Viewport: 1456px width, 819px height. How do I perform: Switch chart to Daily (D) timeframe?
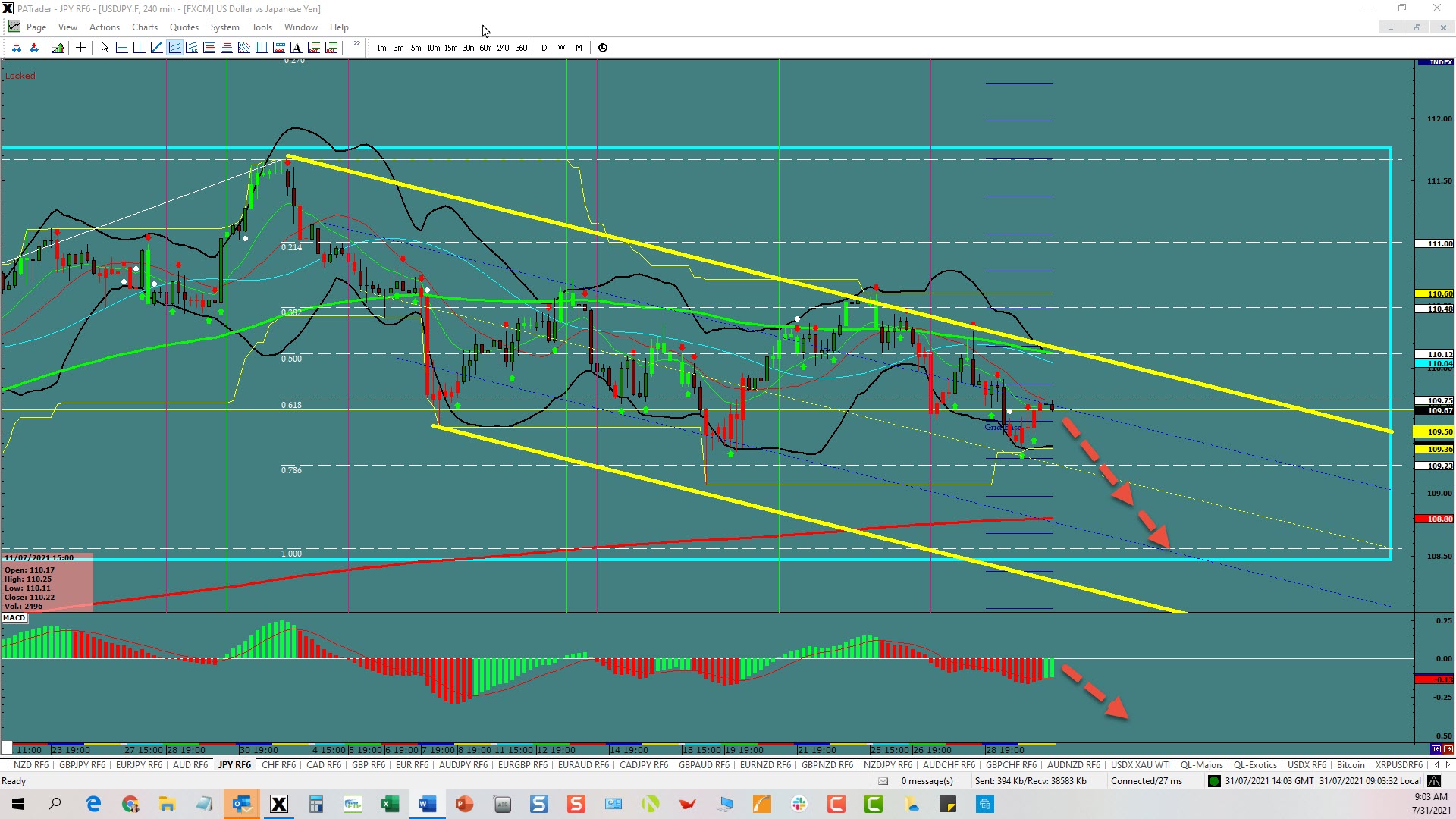(544, 48)
